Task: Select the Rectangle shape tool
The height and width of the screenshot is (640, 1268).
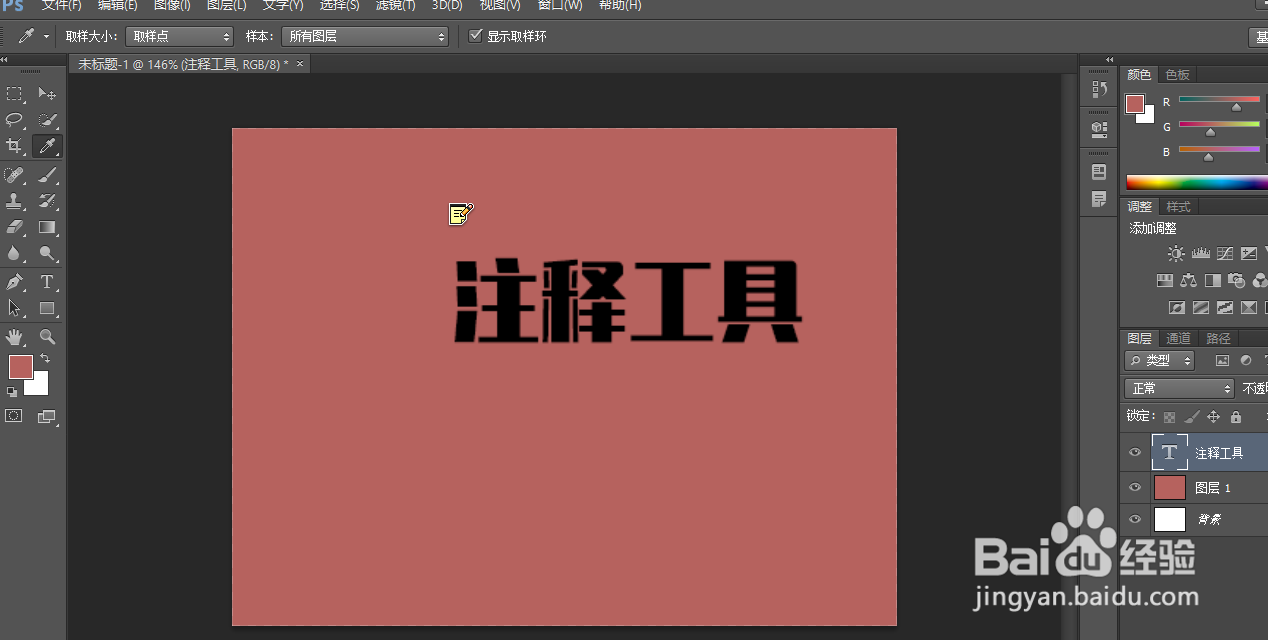Action: coord(47,308)
